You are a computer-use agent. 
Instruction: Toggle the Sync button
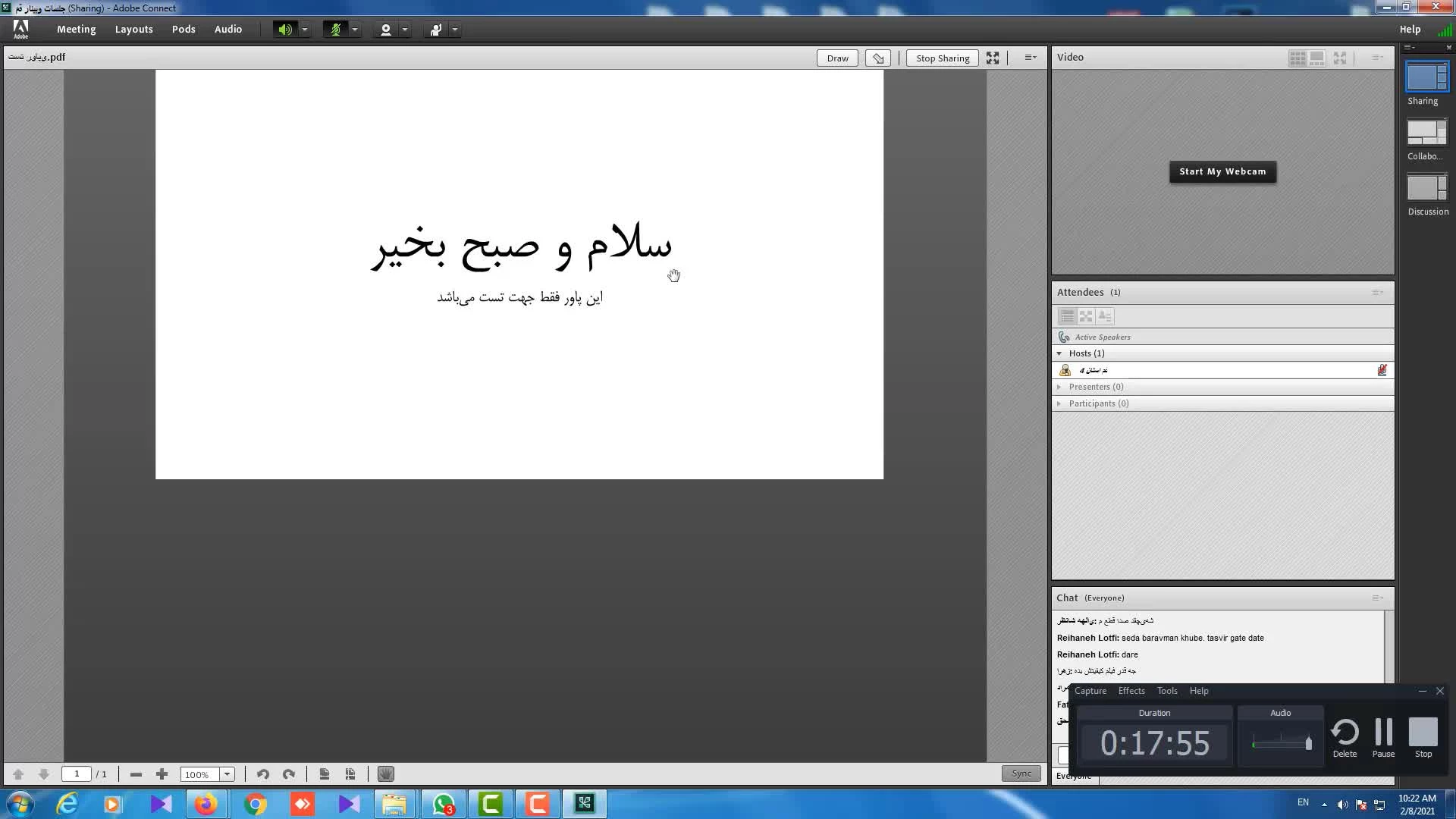(1021, 773)
